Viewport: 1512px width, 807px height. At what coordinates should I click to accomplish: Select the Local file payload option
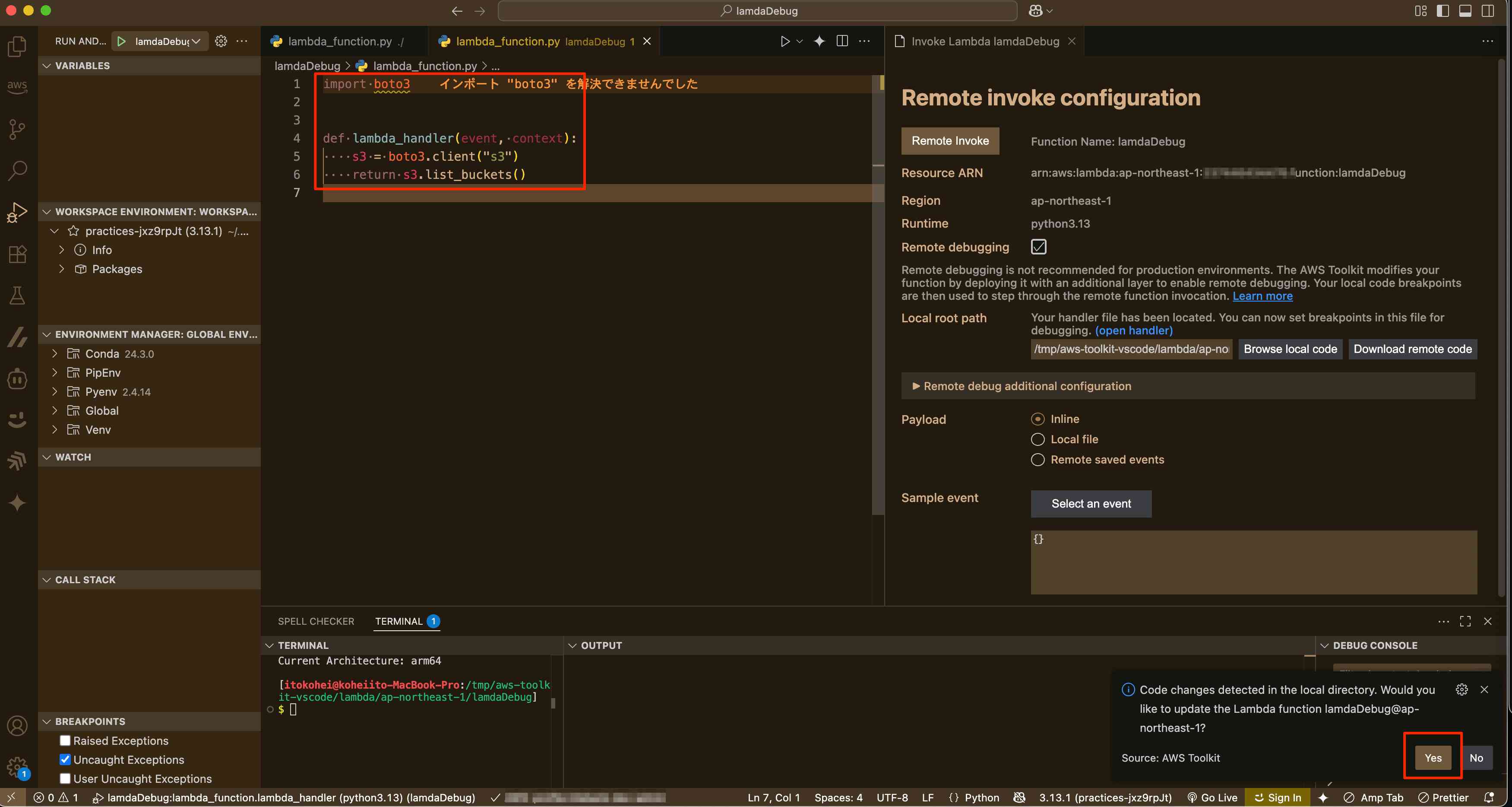(1038, 439)
